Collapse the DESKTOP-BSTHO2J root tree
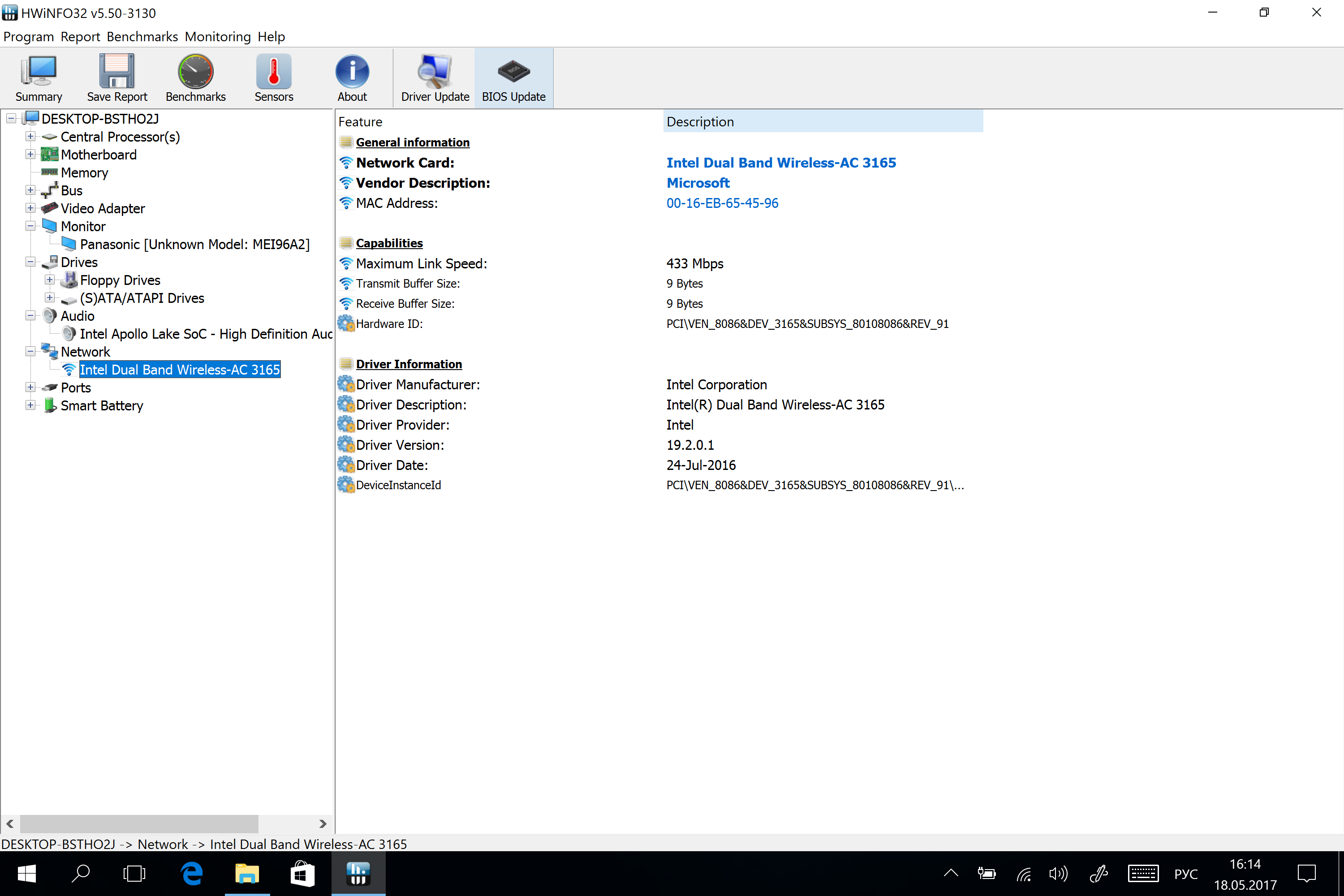Viewport: 1344px width, 896px height. [x=11, y=119]
